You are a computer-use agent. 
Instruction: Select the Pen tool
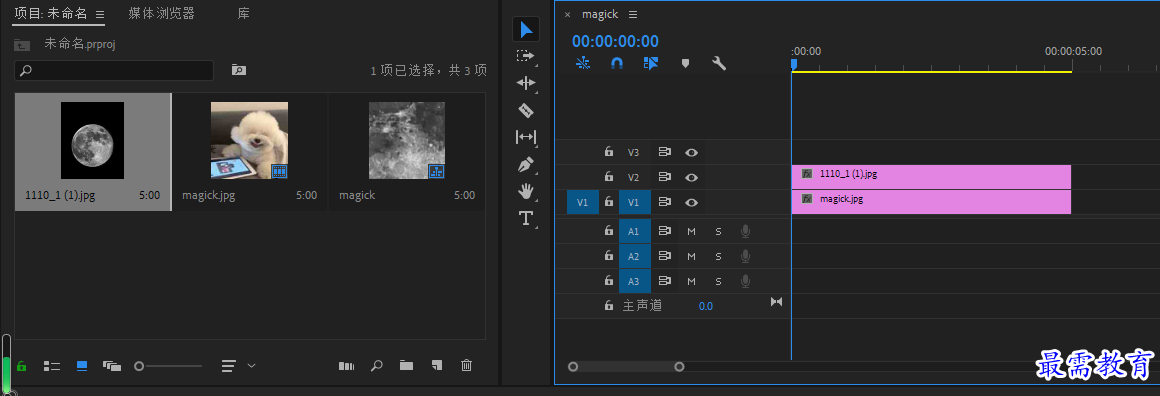click(x=526, y=164)
